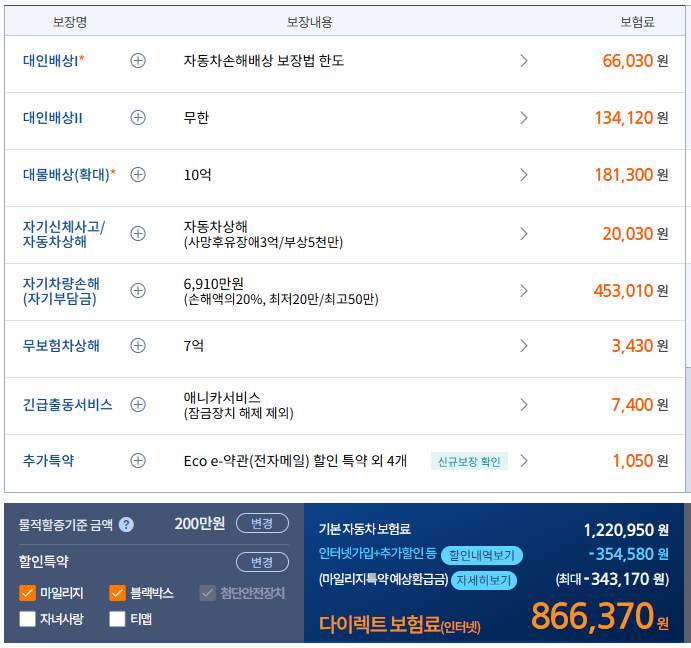Viewport: 691px width, 648px height.
Task: Click the 134,120 원 premium amount
Action: coord(632,118)
